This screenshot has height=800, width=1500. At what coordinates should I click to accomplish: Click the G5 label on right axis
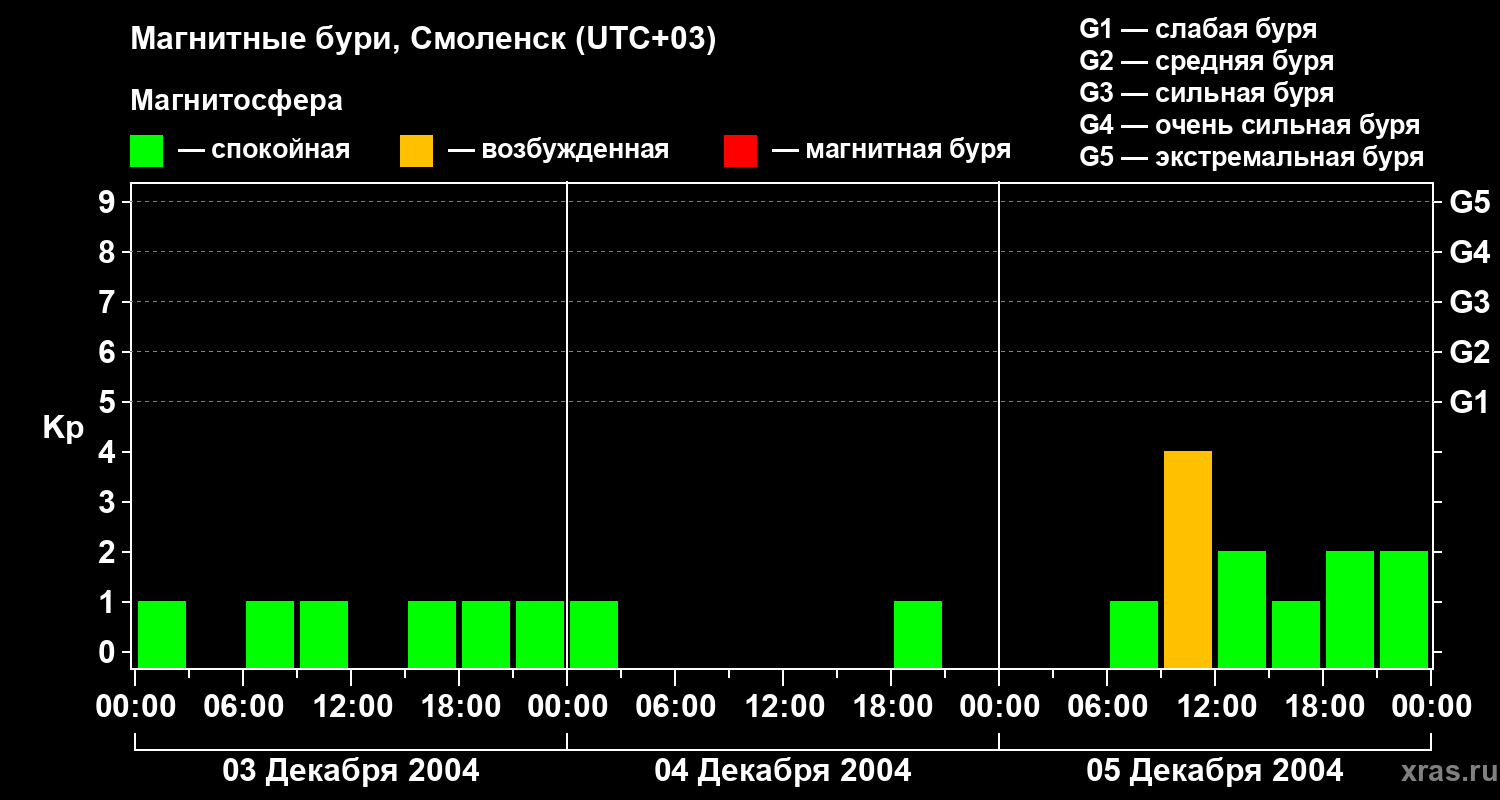point(1469,202)
